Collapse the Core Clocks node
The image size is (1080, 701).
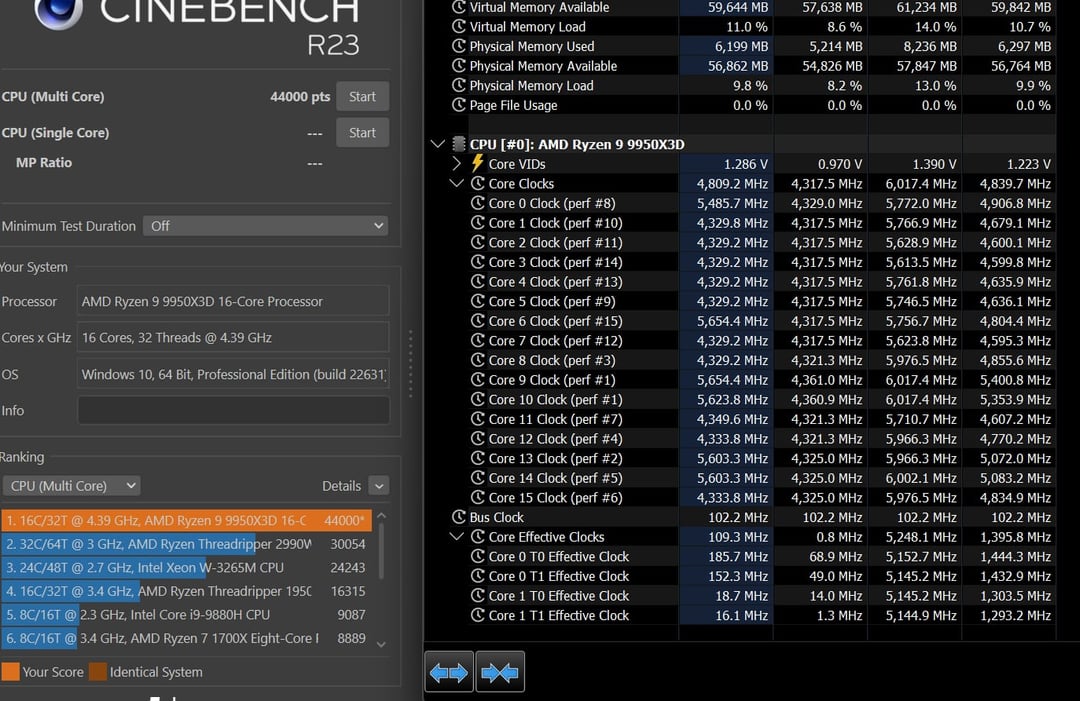[457, 183]
